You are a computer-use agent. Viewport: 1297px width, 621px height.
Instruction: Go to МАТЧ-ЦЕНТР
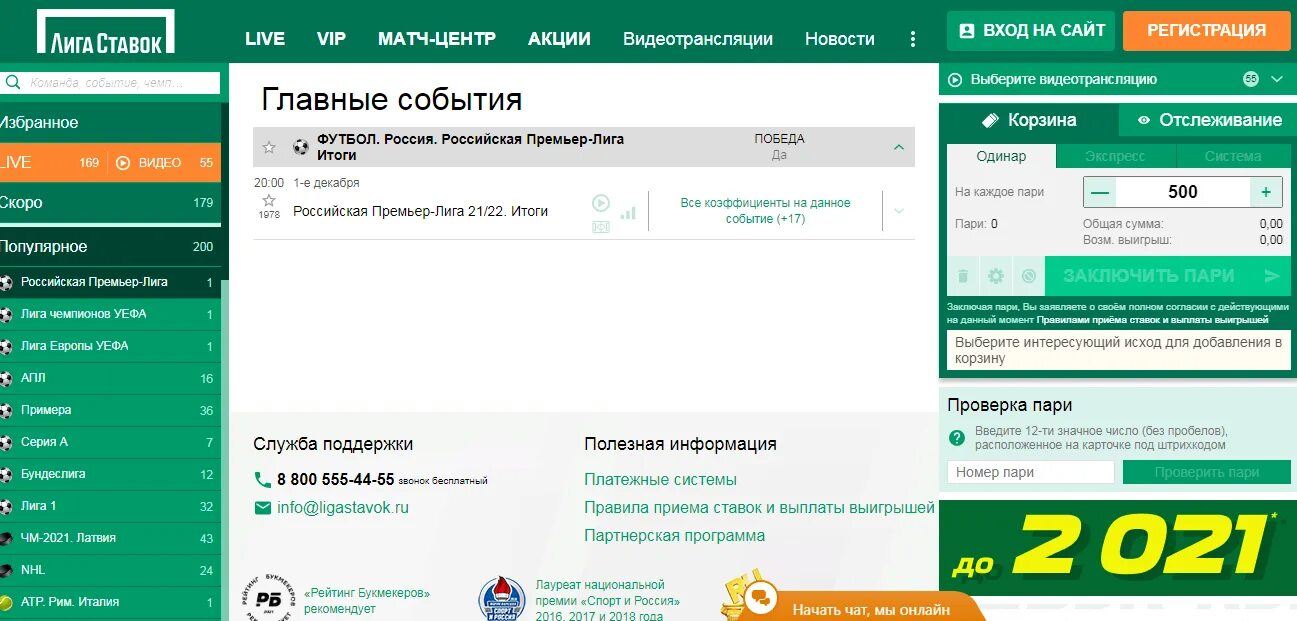(437, 39)
